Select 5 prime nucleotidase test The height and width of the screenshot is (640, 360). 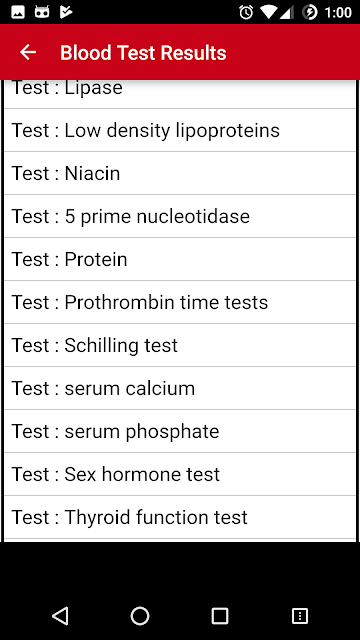(180, 216)
